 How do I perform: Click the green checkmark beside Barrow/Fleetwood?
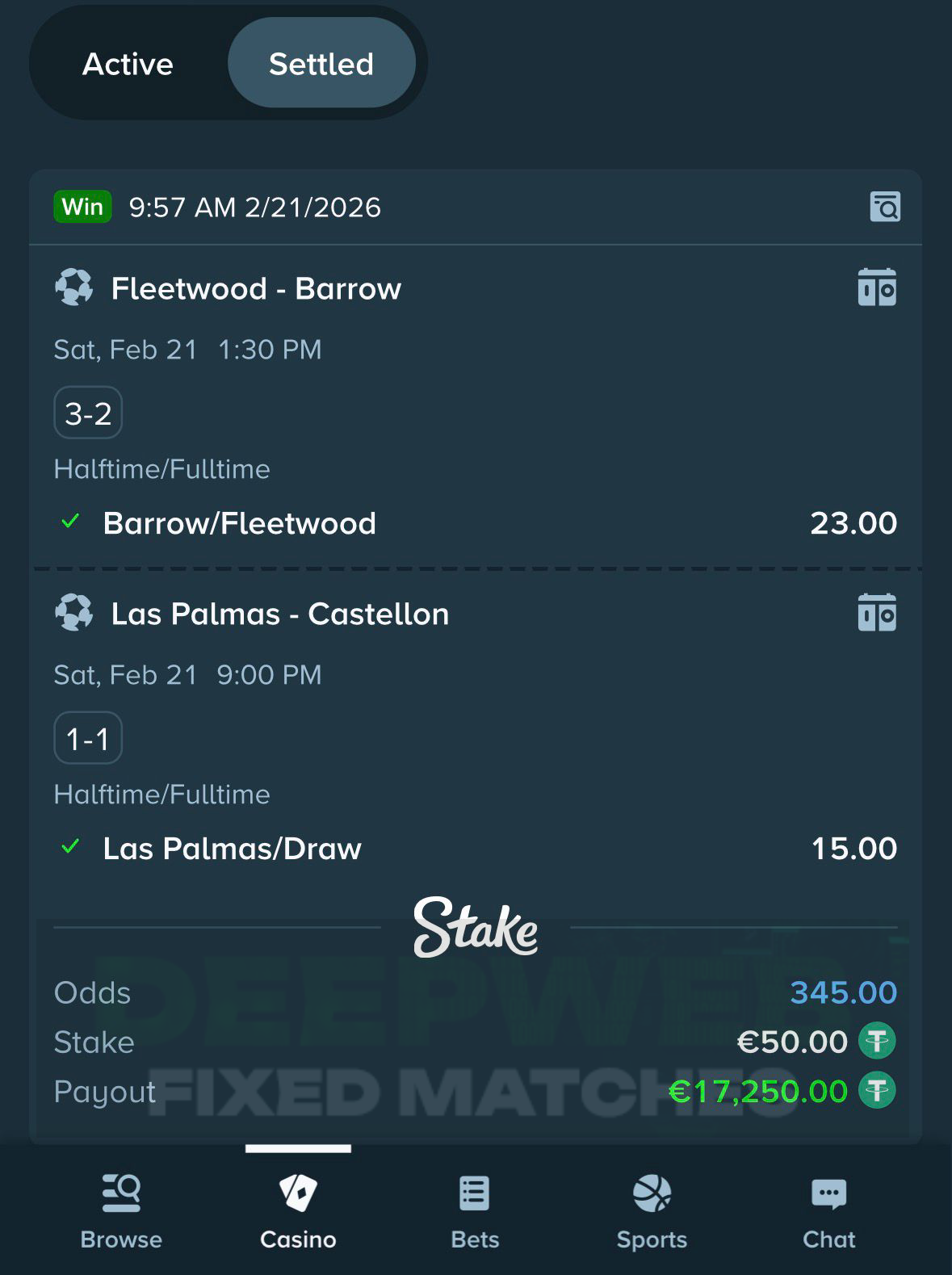(71, 522)
